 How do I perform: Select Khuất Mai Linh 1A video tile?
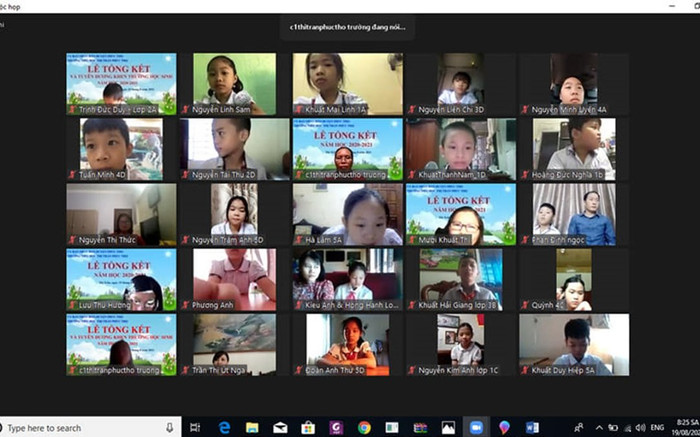point(348,84)
